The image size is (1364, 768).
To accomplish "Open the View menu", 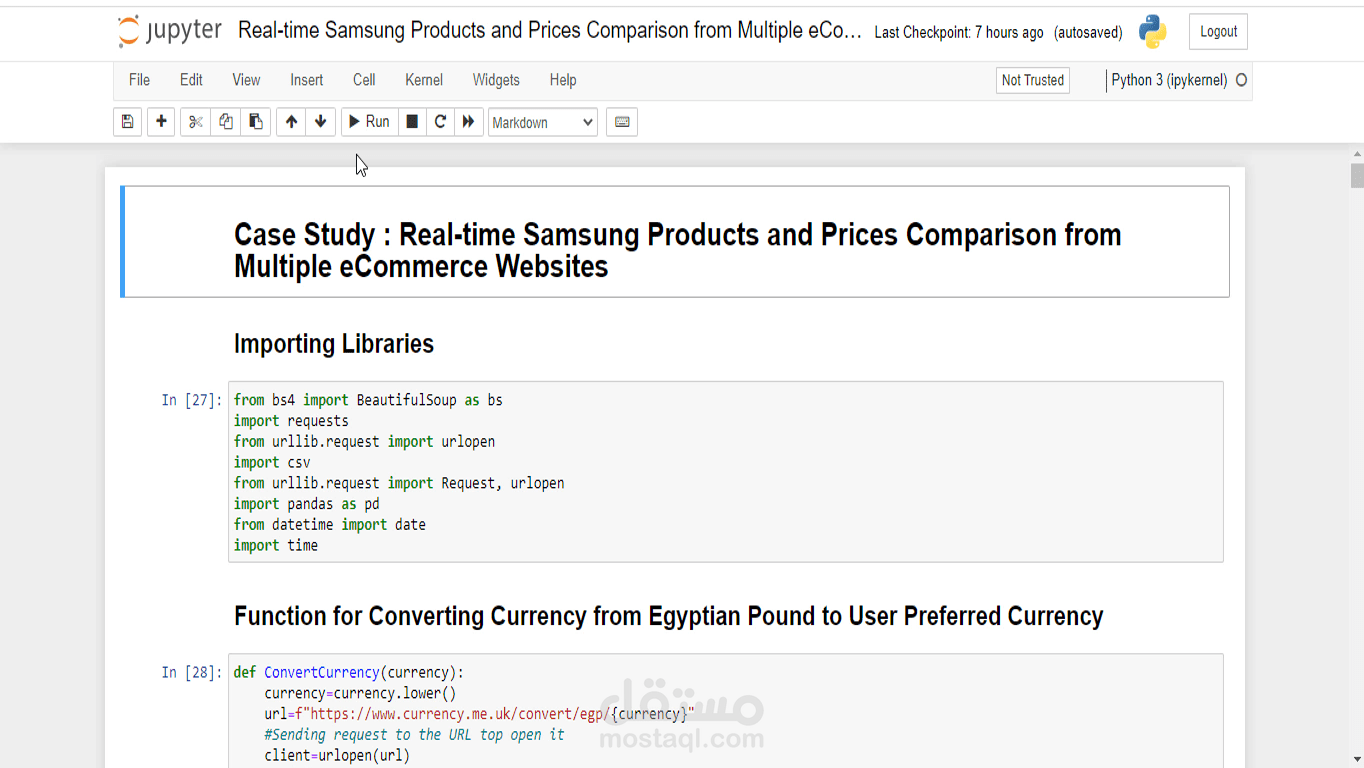I will tap(246, 80).
